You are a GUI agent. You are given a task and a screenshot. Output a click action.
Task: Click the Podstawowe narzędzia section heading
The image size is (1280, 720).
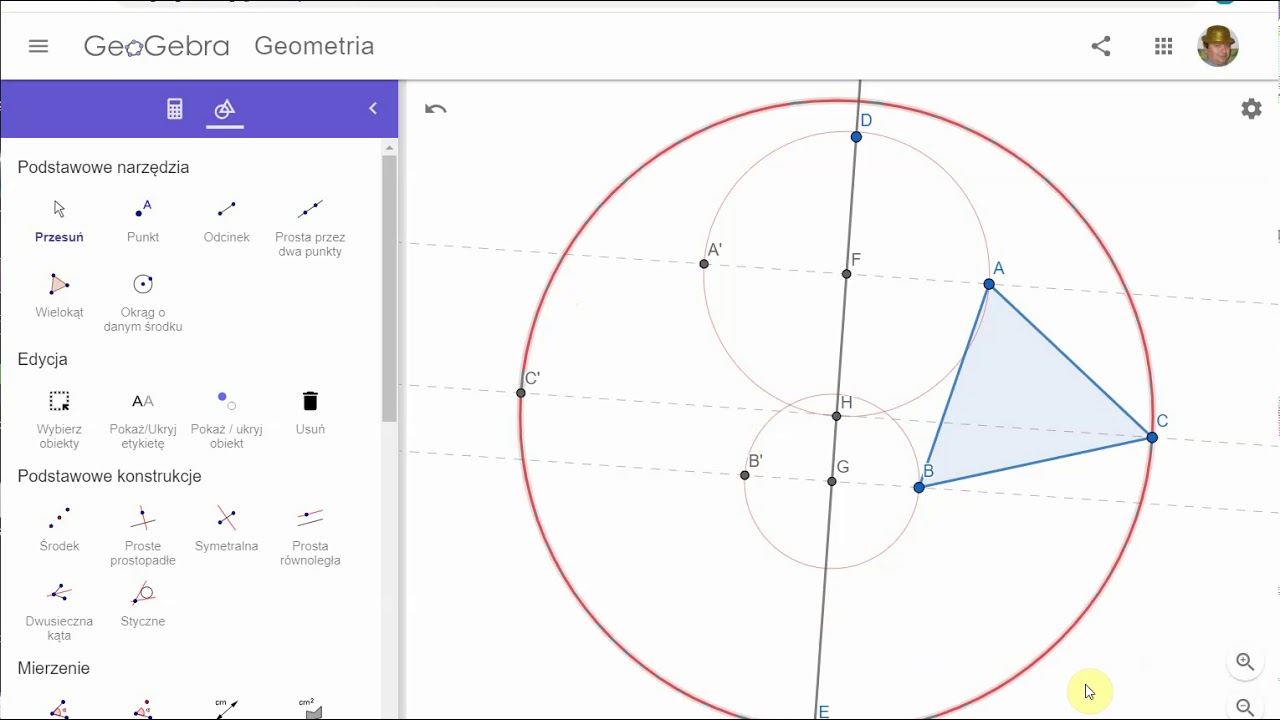tap(103, 167)
